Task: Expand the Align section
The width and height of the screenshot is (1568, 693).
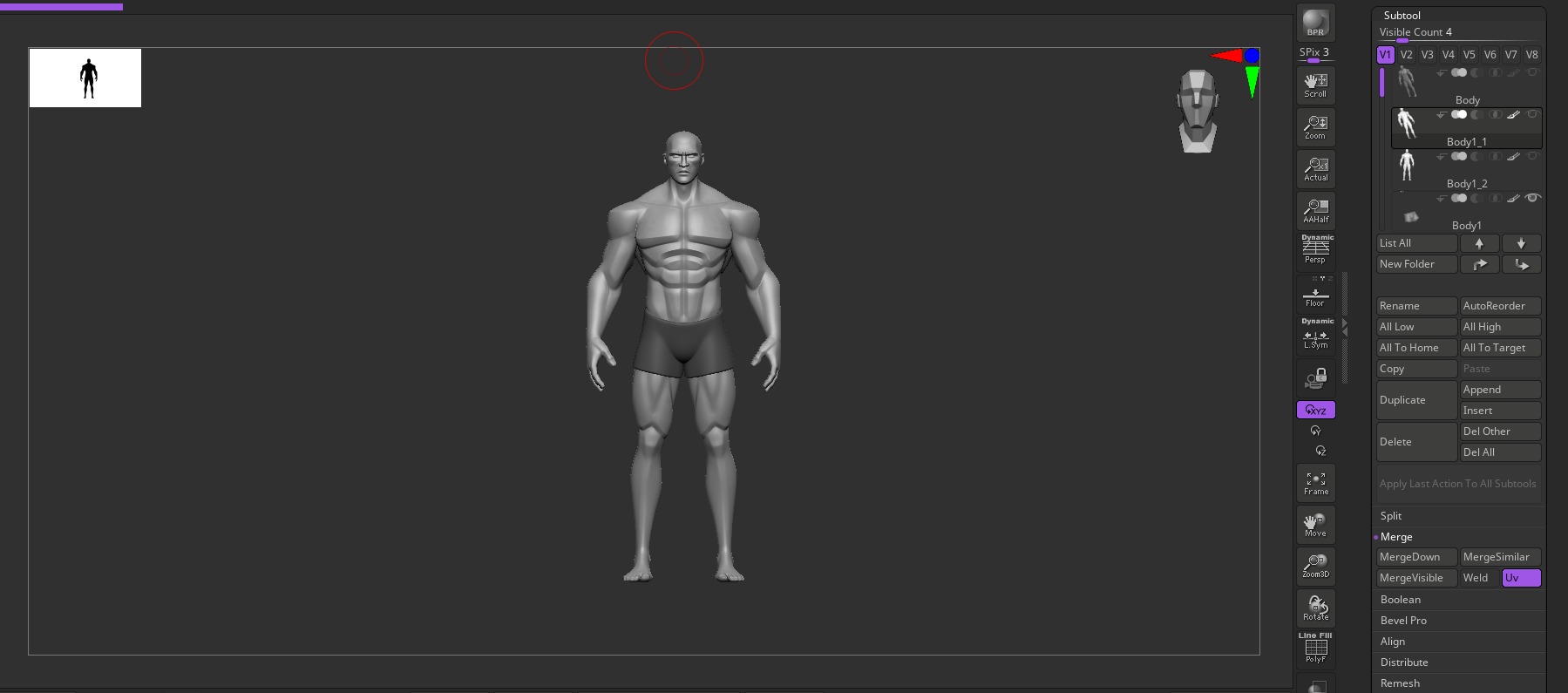Action: coord(1393,642)
